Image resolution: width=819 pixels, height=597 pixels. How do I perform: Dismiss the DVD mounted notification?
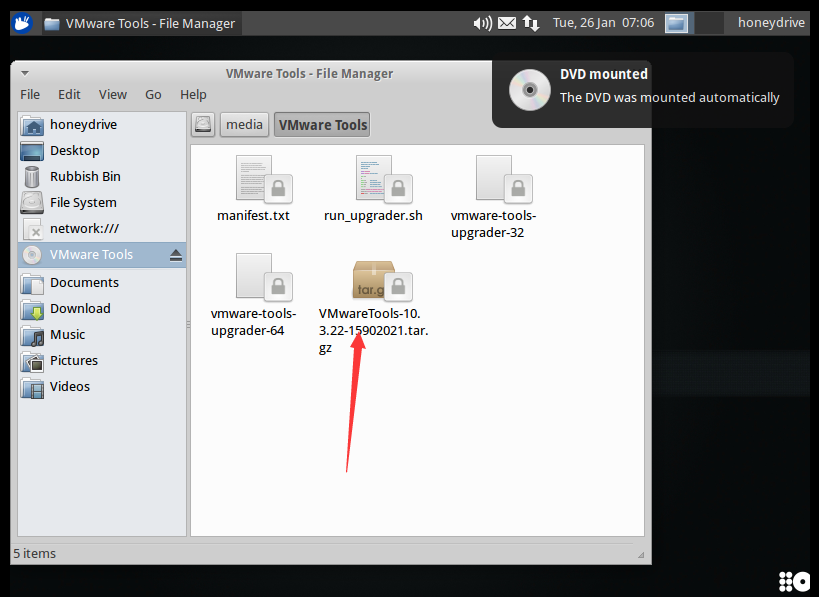point(642,89)
